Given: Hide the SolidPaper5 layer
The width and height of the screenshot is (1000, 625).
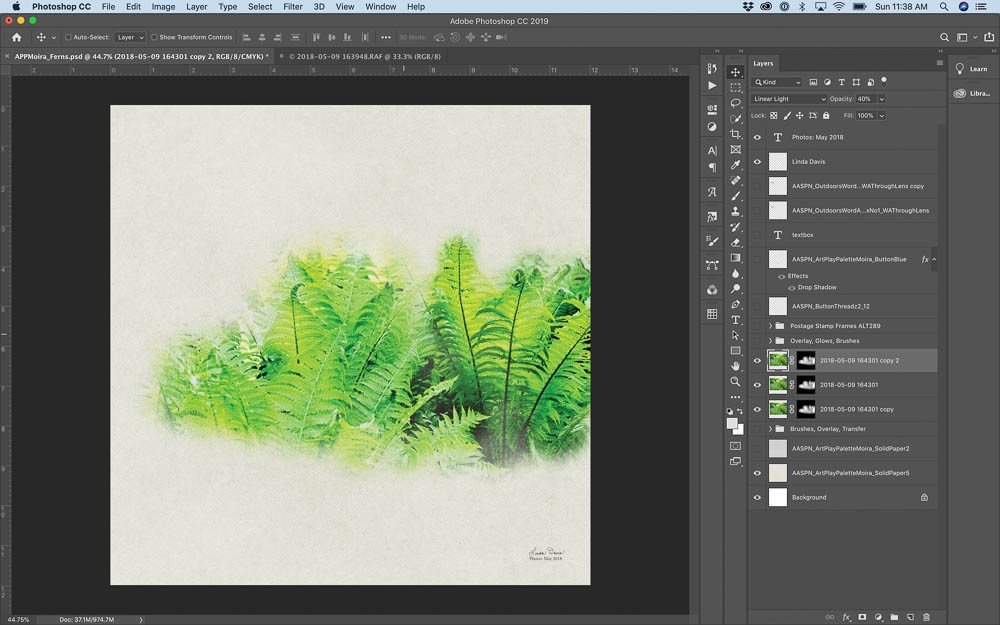Looking at the screenshot, I should [757, 473].
